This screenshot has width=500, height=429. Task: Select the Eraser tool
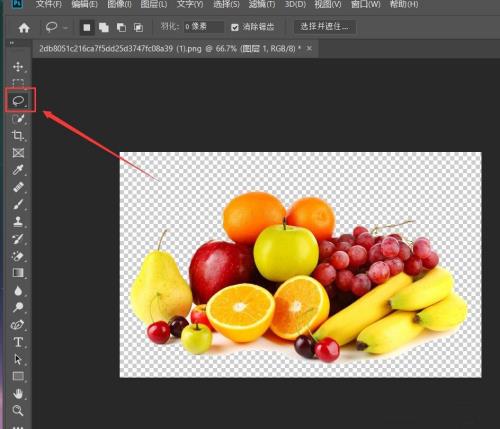pyautogui.click(x=18, y=256)
